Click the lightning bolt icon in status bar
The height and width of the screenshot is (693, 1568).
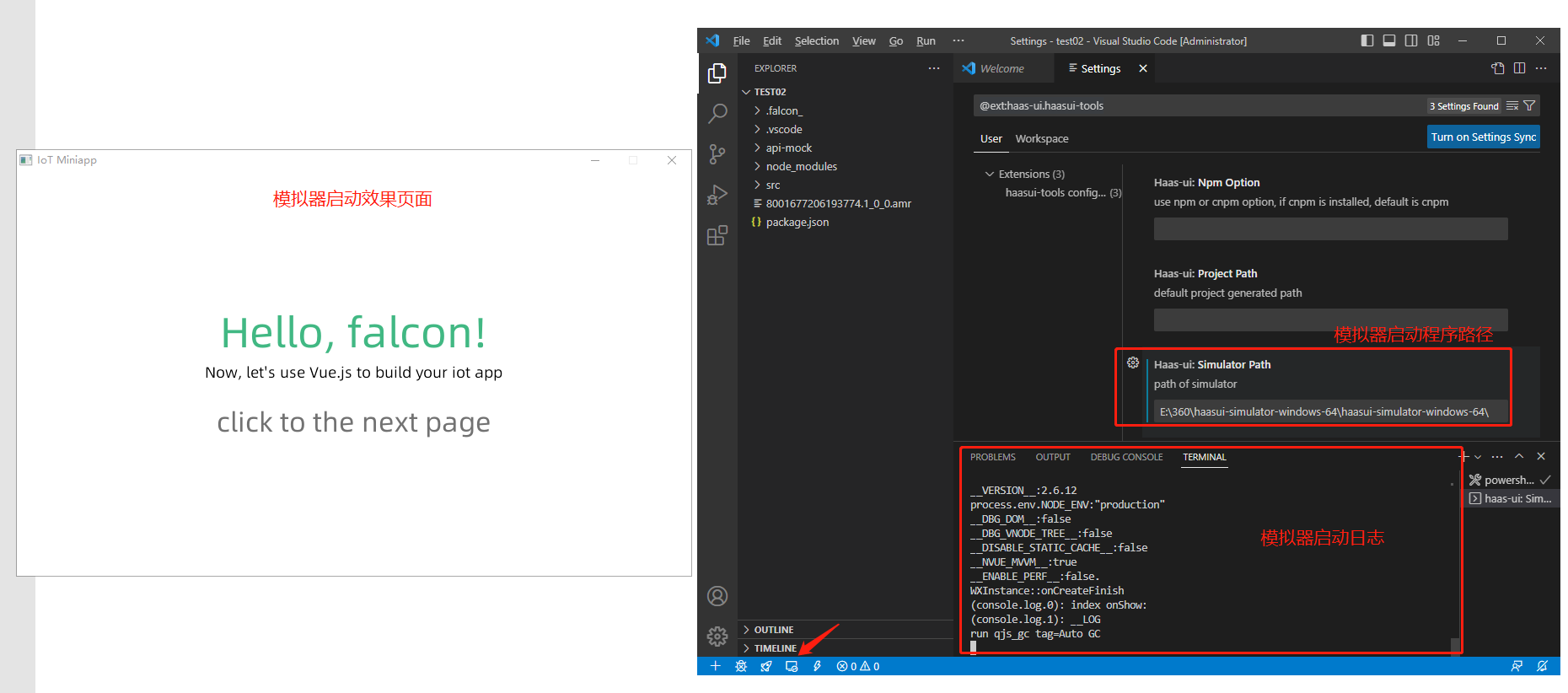coord(817,666)
